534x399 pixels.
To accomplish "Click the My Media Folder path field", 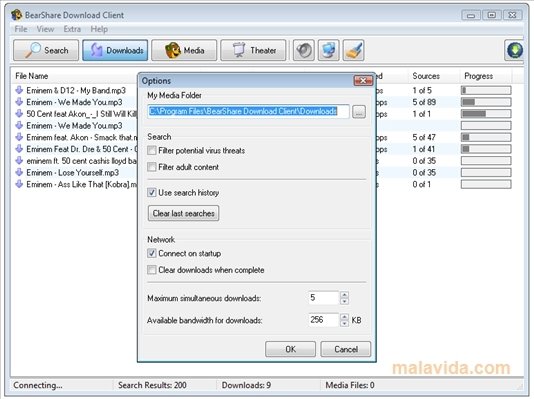I will (249, 111).
